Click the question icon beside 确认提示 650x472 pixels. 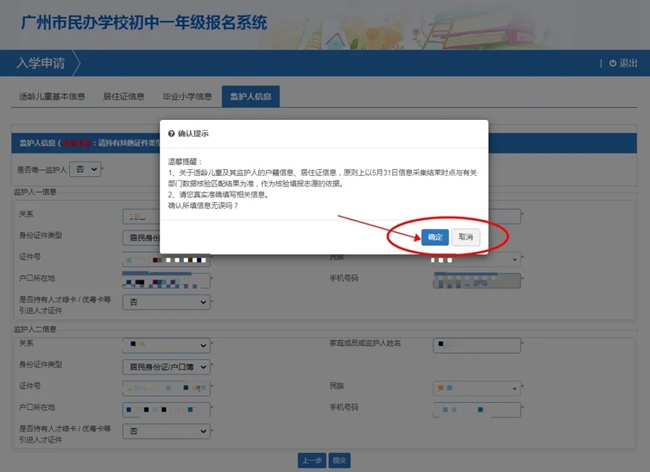171,133
